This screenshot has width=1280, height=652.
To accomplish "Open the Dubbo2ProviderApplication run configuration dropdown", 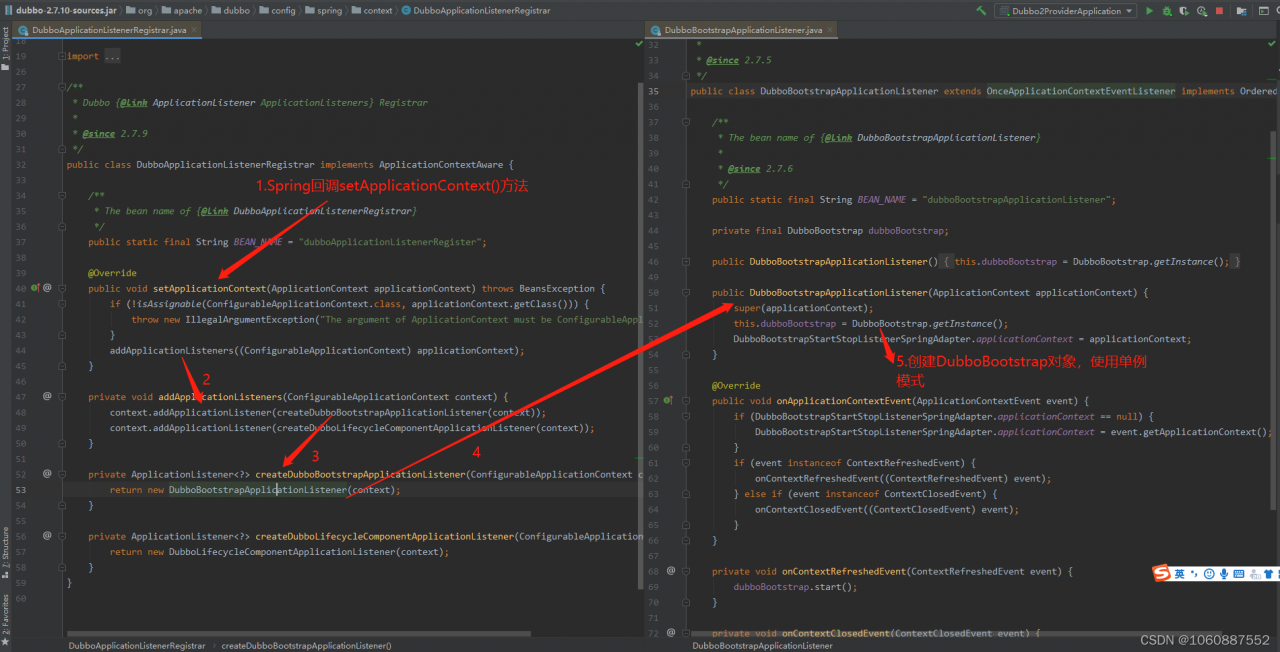I will tap(1065, 11).
